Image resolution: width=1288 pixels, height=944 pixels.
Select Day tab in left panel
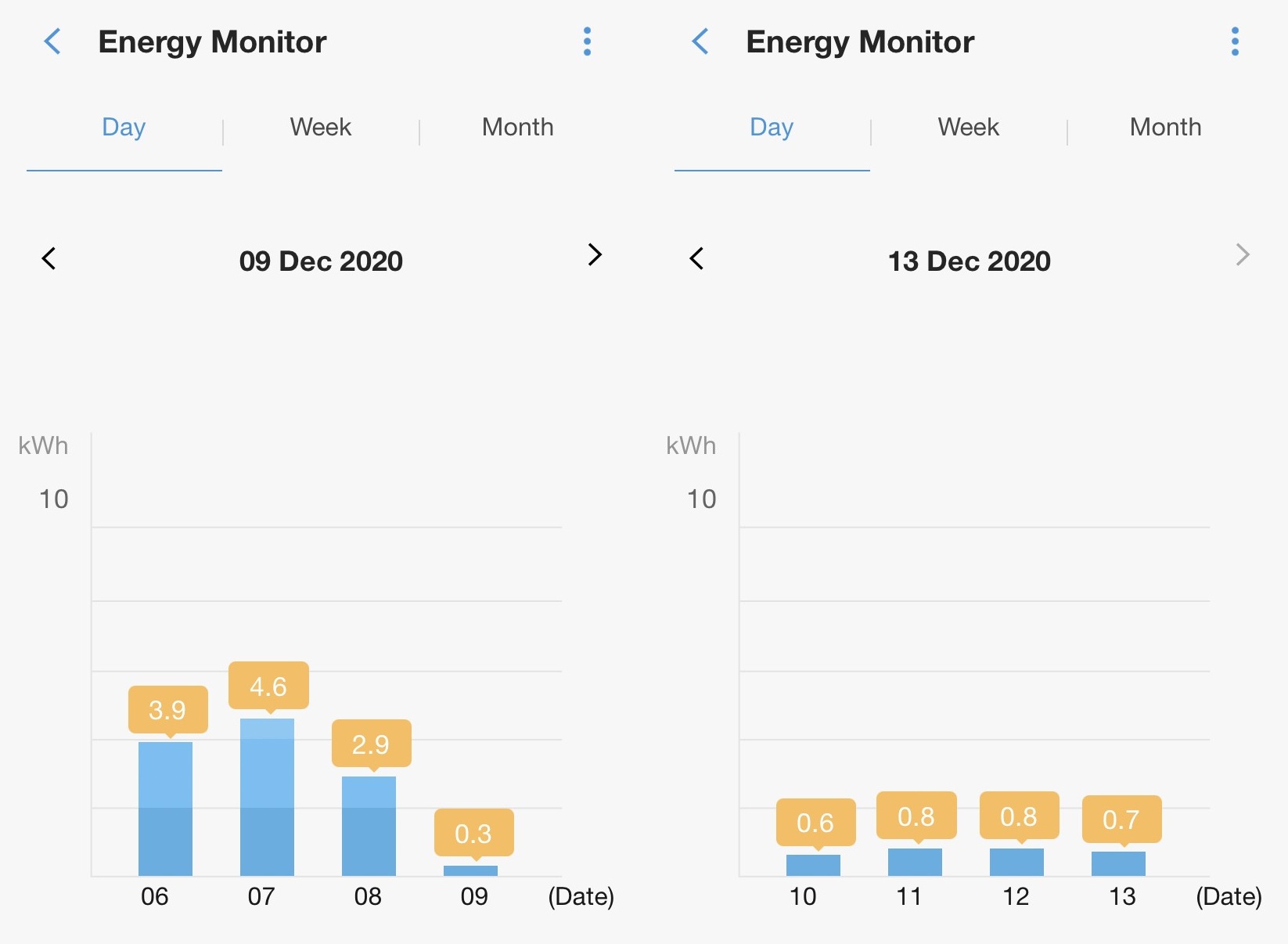point(124,128)
